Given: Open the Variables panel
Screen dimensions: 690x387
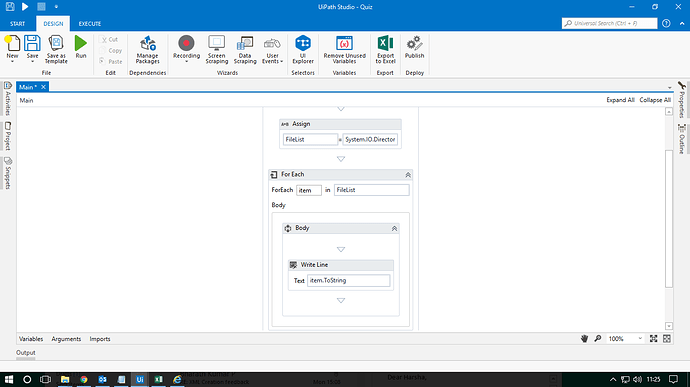Looking at the screenshot, I should pos(31,339).
